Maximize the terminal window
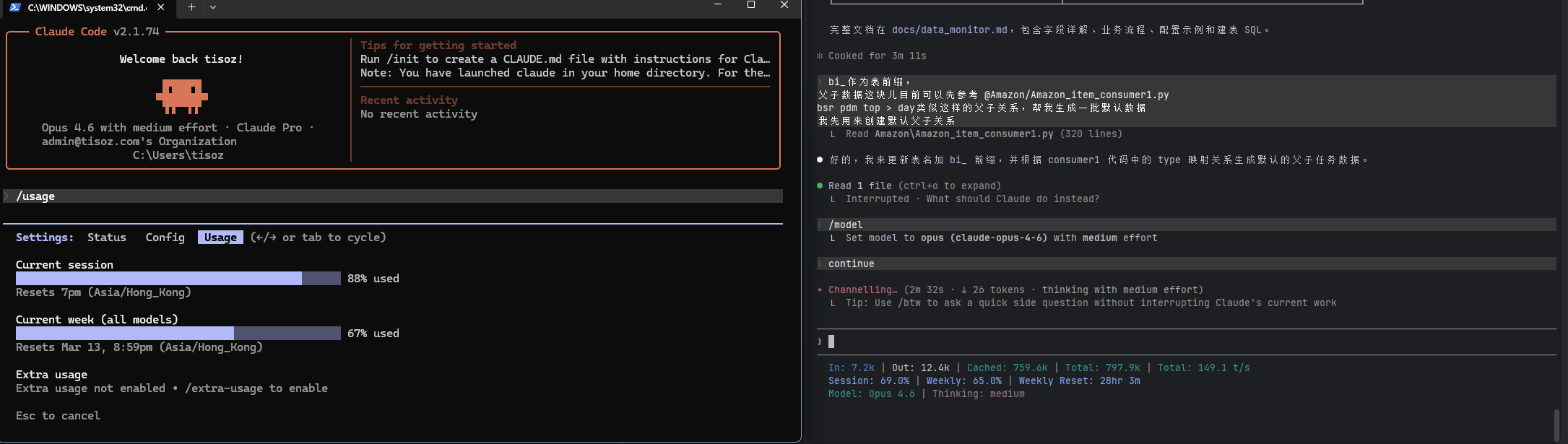This screenshot has height=444, width=1568. tap(751, 5)
